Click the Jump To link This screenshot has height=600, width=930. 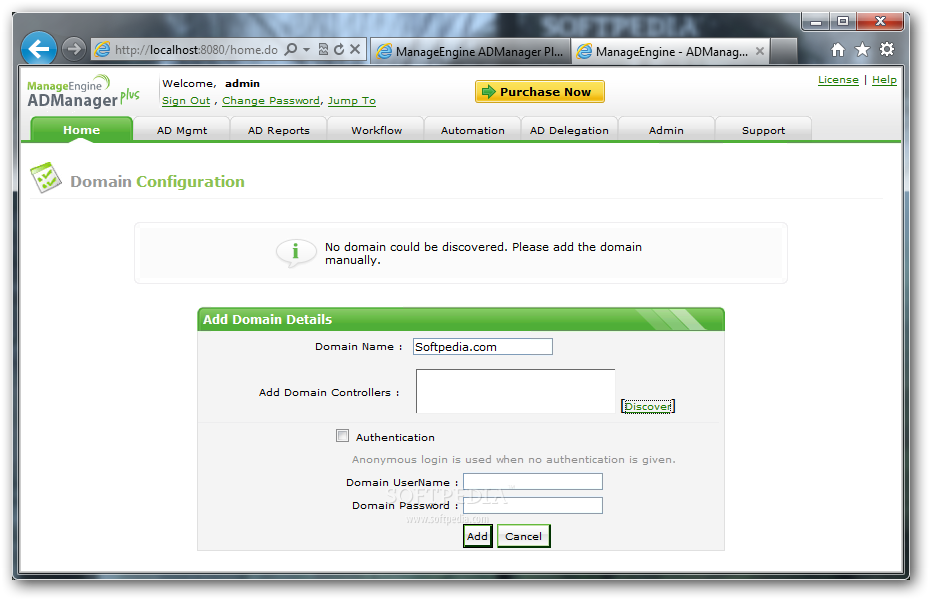pos(352,101)
